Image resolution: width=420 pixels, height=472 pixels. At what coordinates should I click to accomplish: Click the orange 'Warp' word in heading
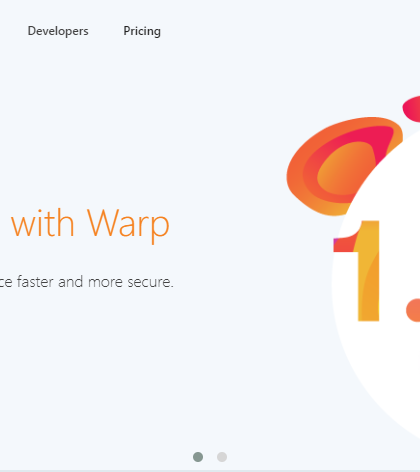point(129,225)
